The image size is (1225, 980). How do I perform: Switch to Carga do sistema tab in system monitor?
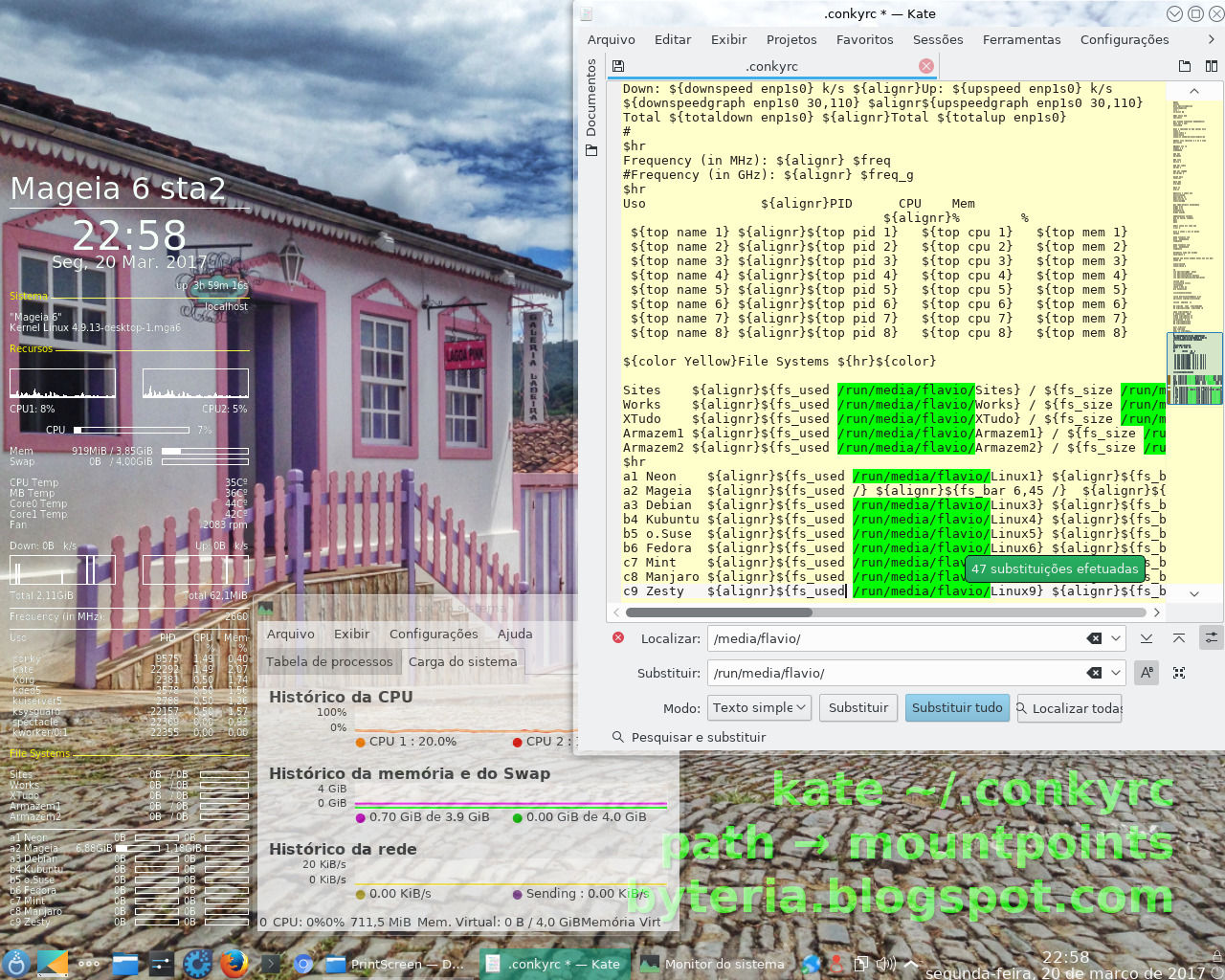coord(462,661)
